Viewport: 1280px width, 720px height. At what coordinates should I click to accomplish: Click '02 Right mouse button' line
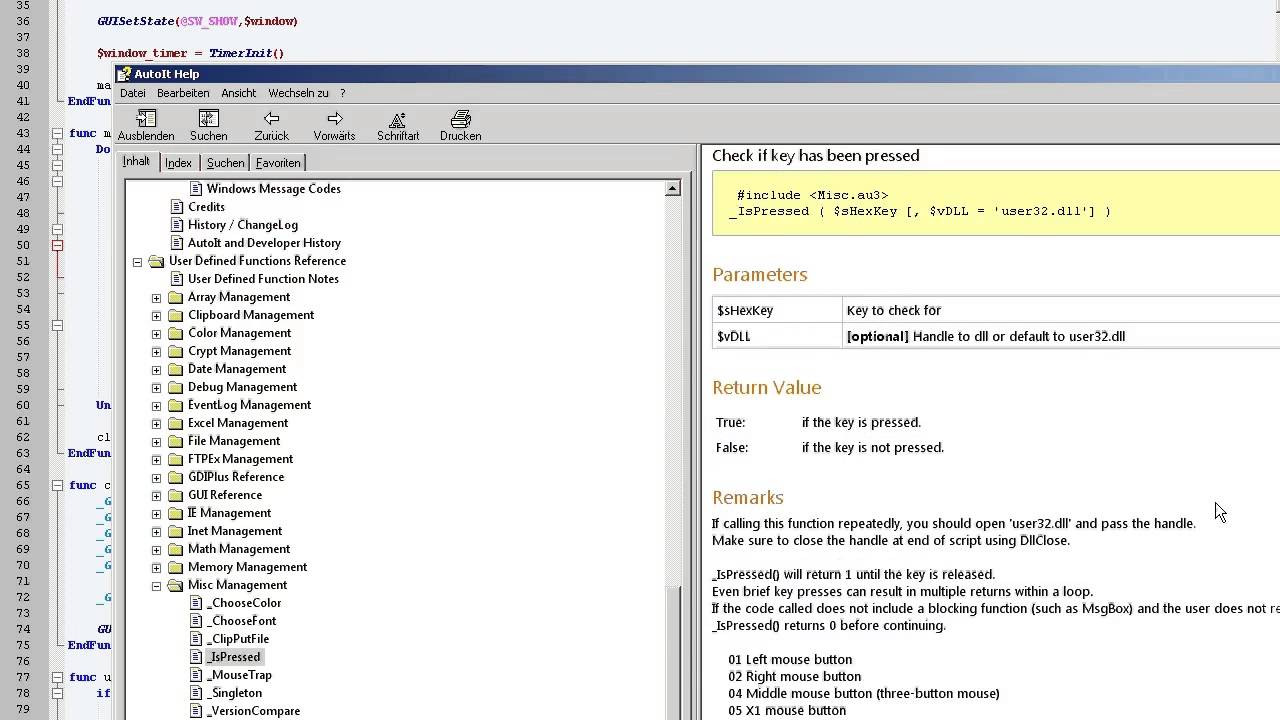click(794, 676)
